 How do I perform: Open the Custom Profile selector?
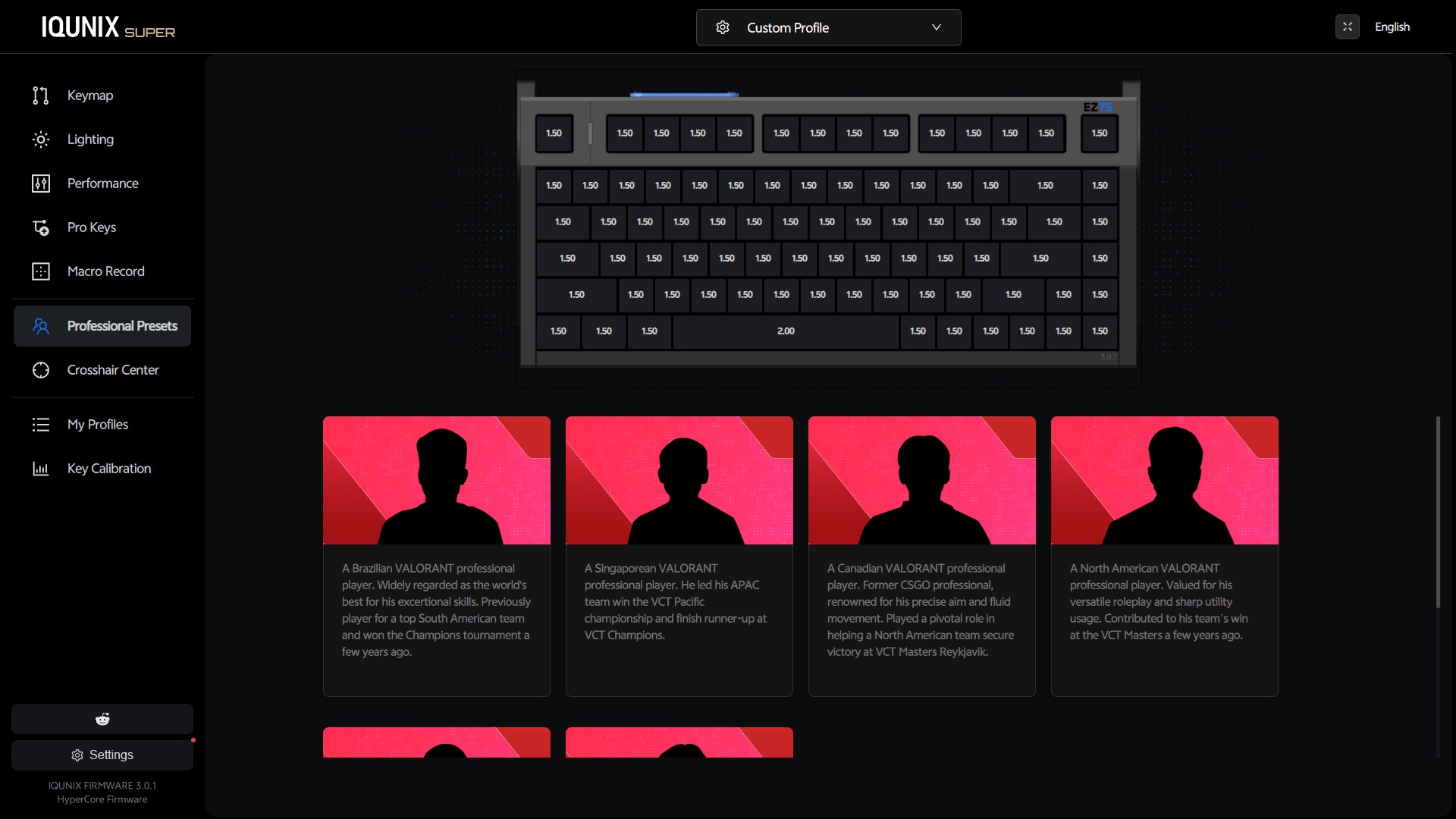tap(829, 27)
